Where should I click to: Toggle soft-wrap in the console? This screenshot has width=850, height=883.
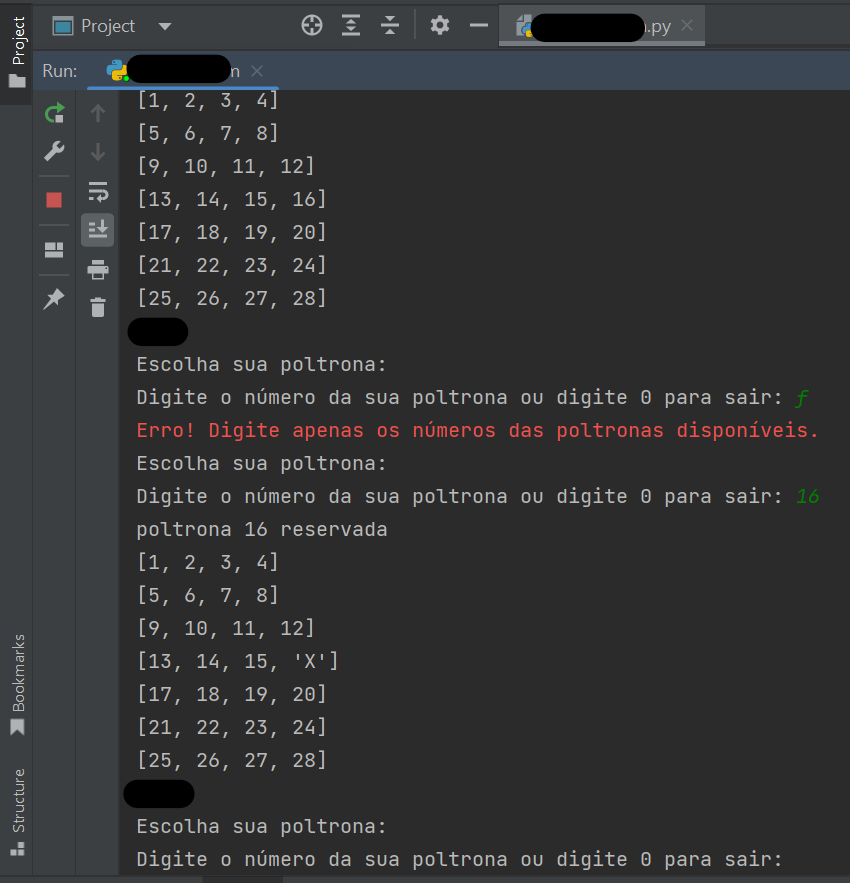click(97, 190)
